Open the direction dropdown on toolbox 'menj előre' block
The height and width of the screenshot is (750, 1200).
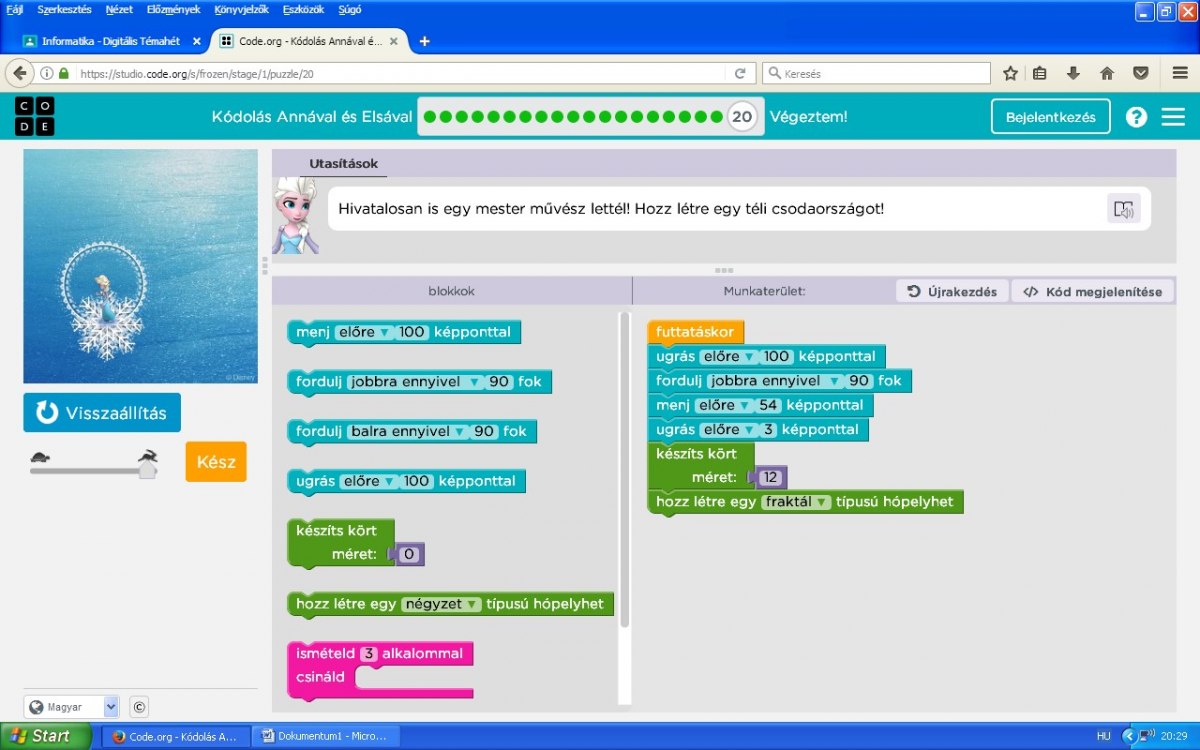tap(364, 332)
